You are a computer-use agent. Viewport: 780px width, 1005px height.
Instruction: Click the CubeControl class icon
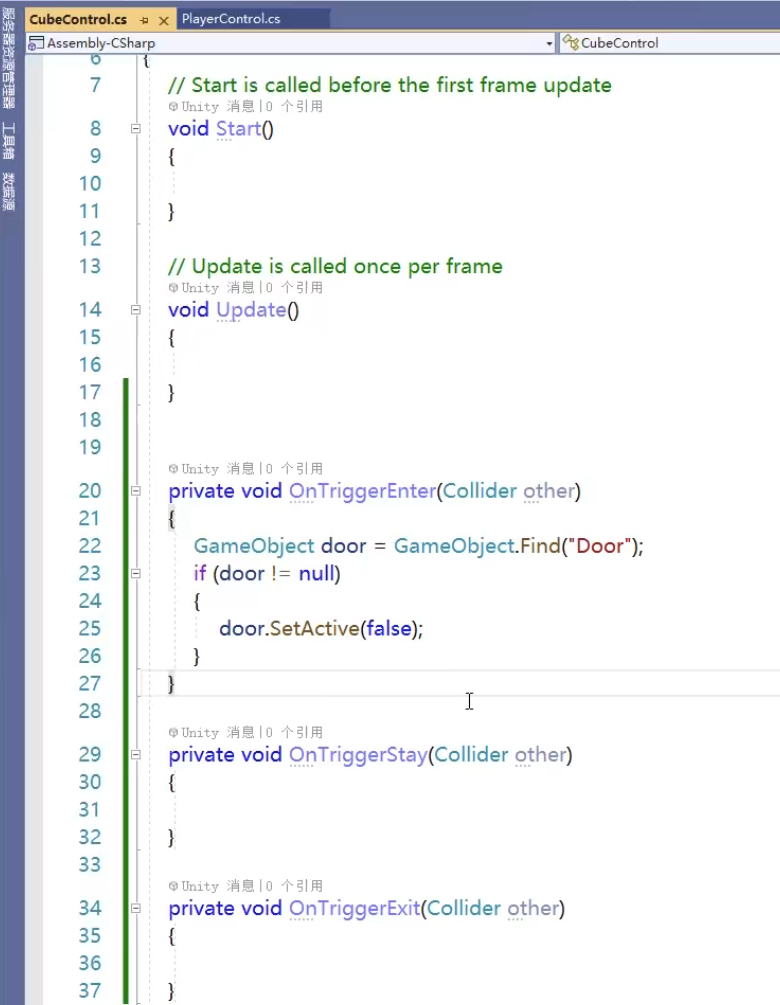pos(570,42)
